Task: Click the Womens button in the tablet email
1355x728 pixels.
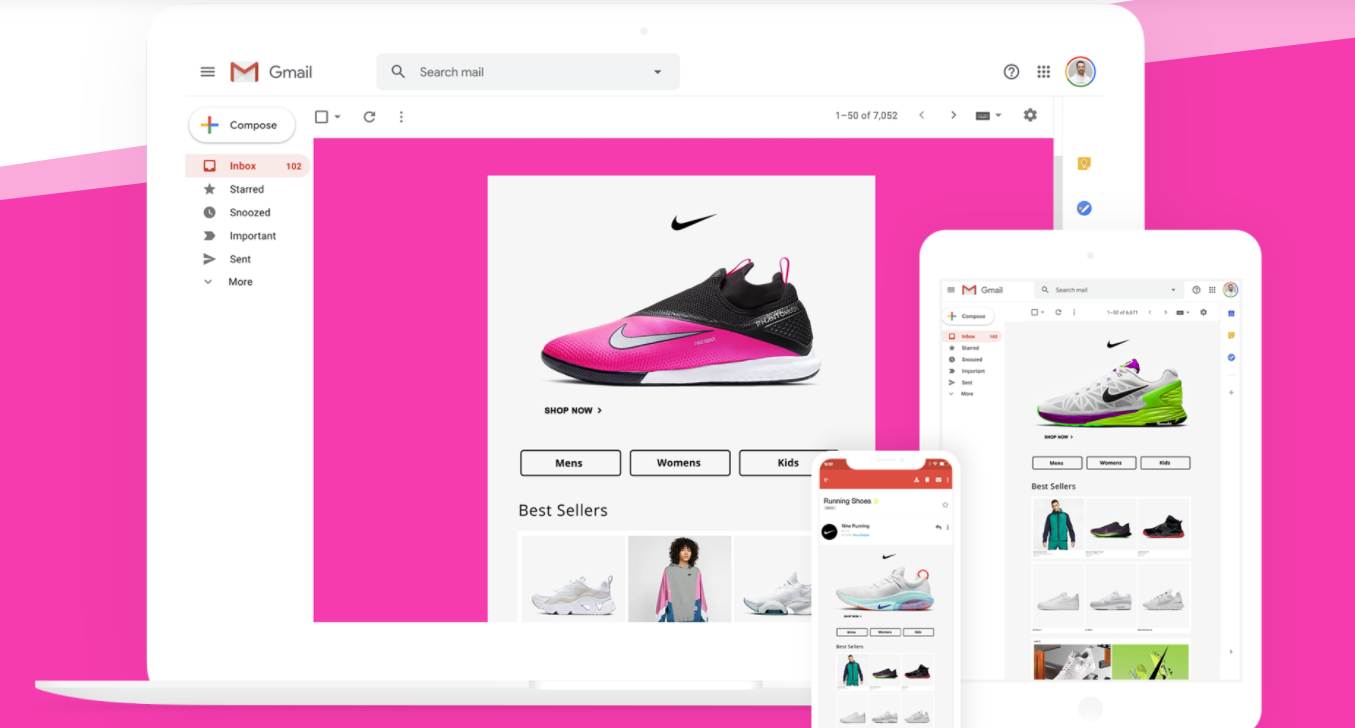Action: [x=1111, y=463]
